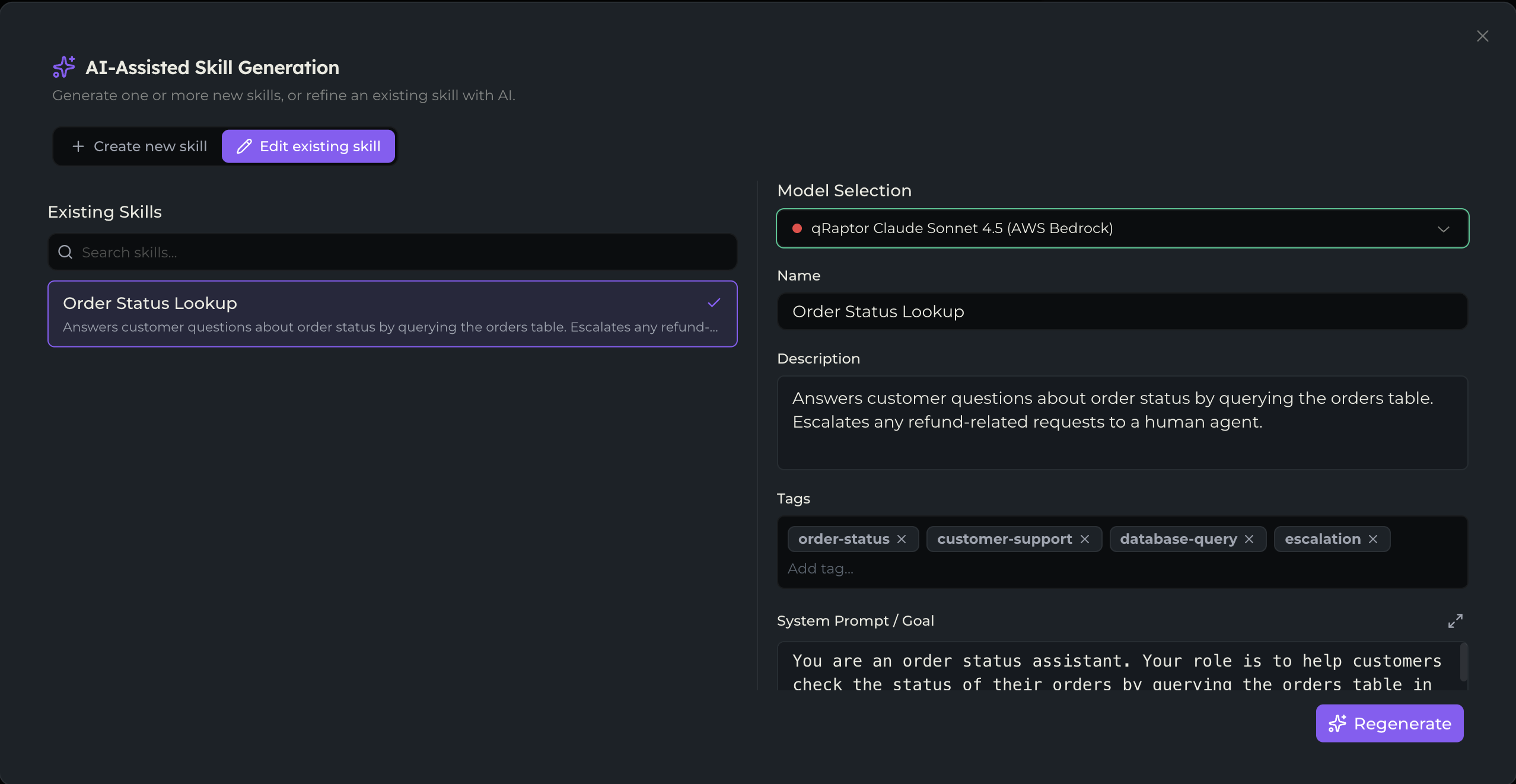Close the AI-Assisted Skill Generation dialog
The height and width of the screenshot is (784, 1516).
click(x=1482, y=36)
